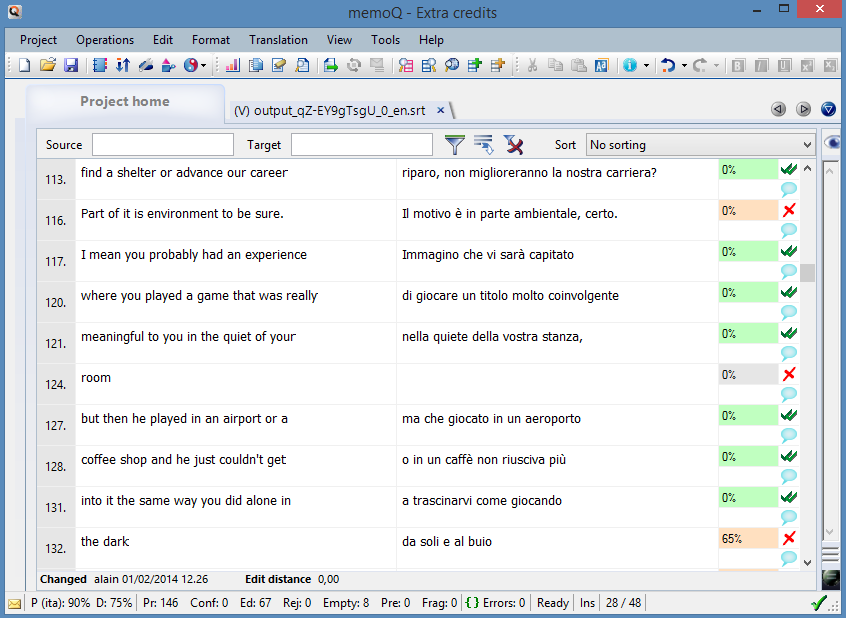Toggle confirmed checkmark on row 127
Viewport: 846px width, 618px height.
(x=789, y=416)
